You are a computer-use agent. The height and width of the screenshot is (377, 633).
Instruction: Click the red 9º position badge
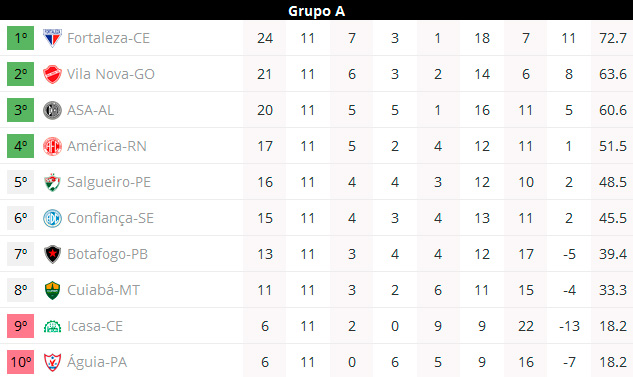coord(21,326)
